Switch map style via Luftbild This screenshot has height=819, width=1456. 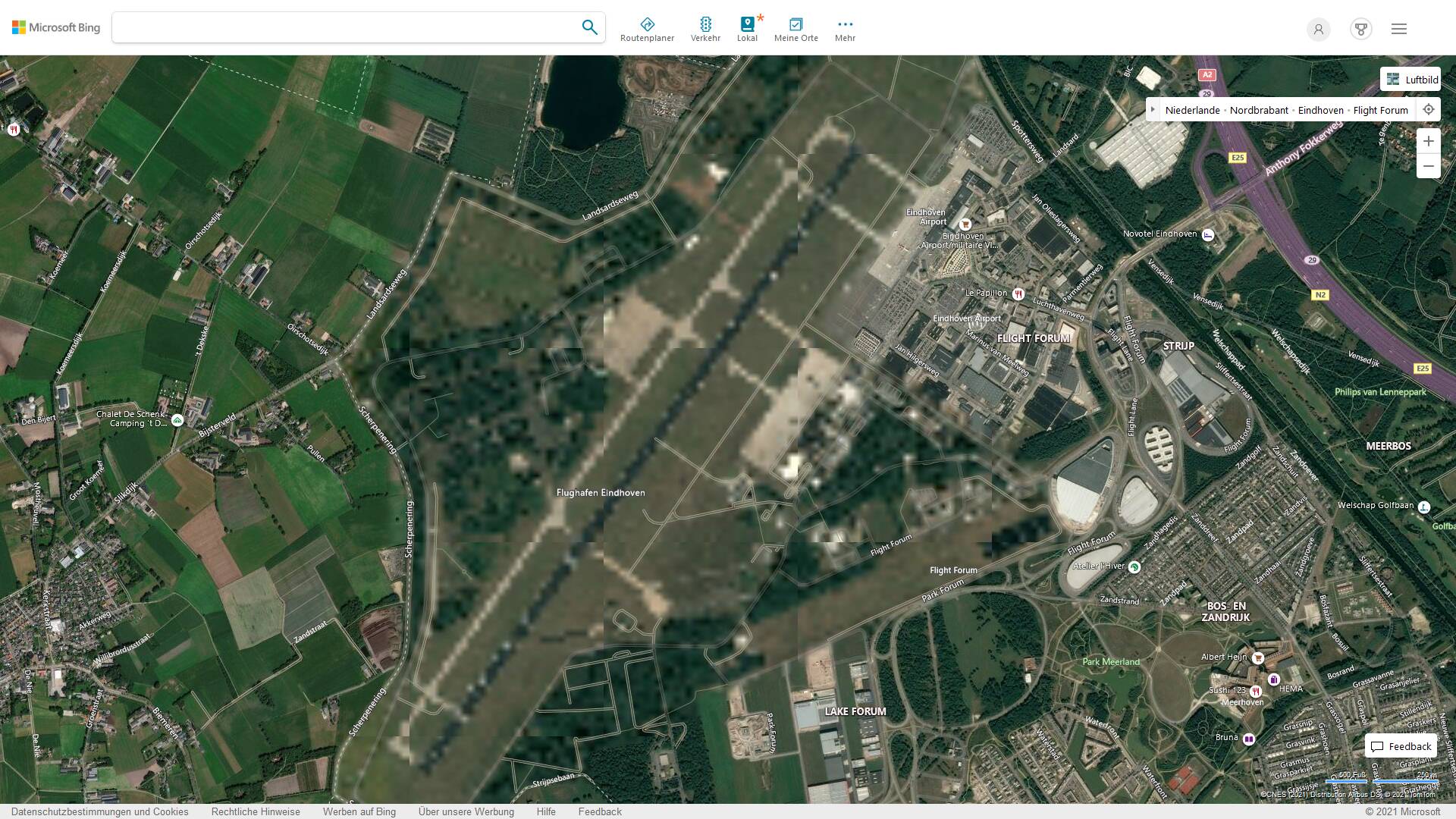point(1410,79)
